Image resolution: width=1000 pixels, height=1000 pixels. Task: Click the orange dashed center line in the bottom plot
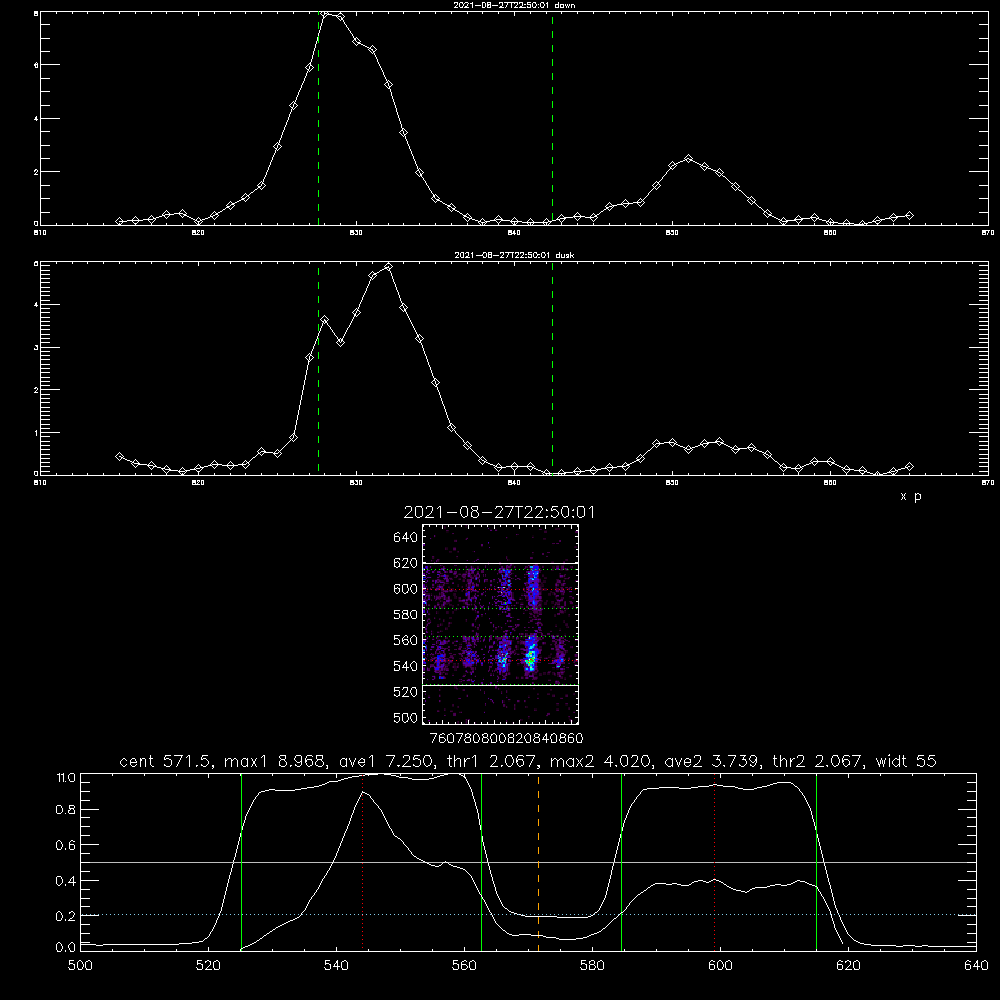pos(539,861)
